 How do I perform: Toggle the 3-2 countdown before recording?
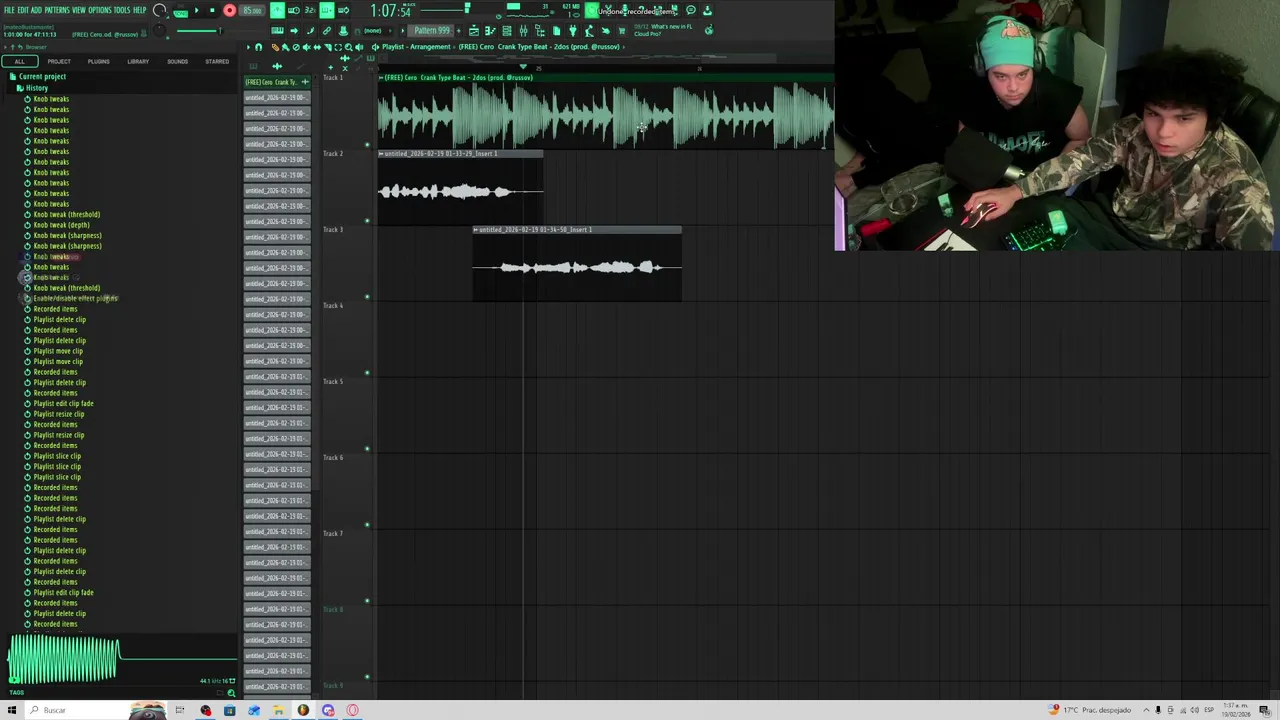[310, 10]
